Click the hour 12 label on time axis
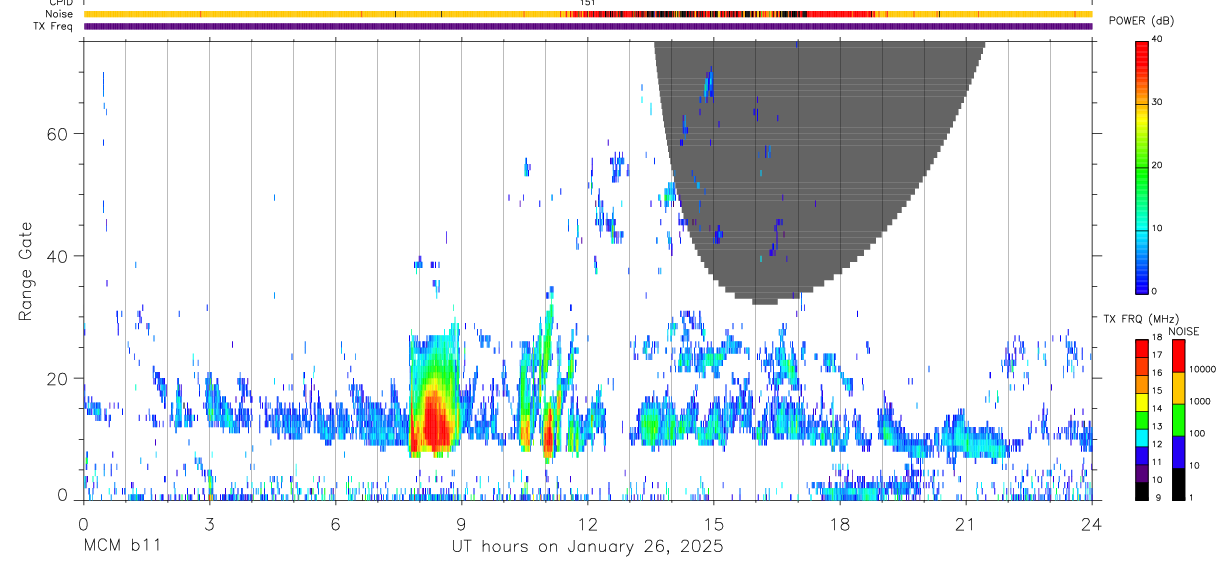 587,523
